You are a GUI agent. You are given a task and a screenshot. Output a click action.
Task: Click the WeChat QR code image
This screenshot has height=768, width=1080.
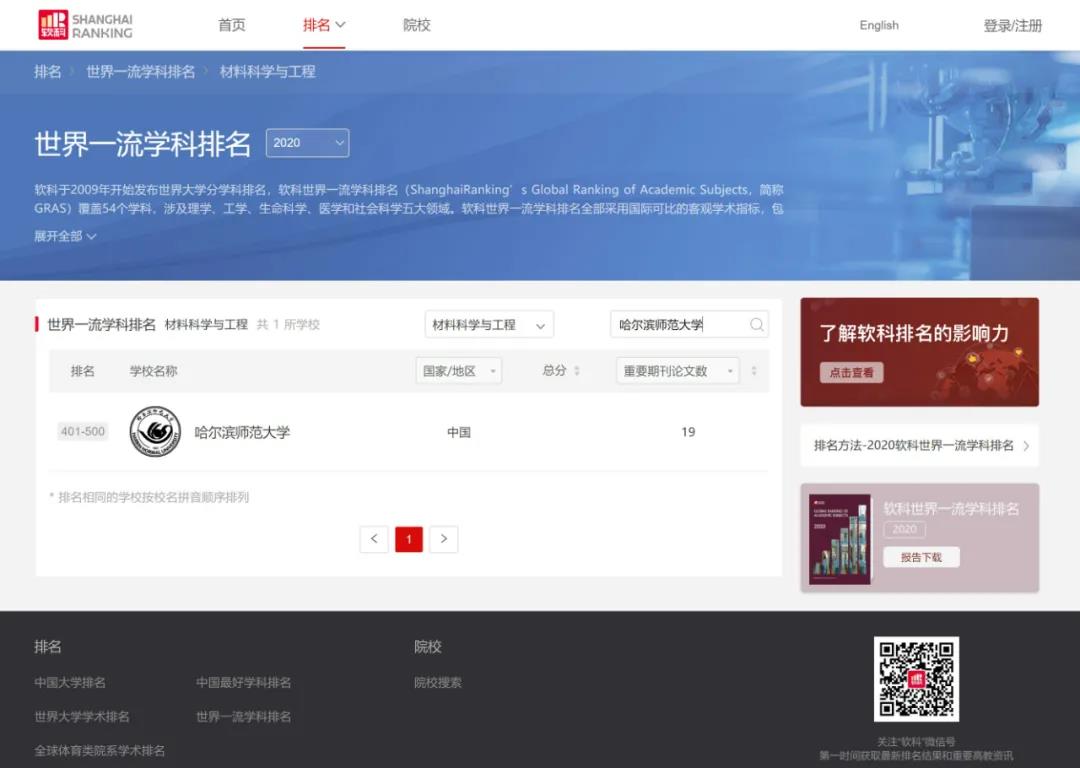916,679
